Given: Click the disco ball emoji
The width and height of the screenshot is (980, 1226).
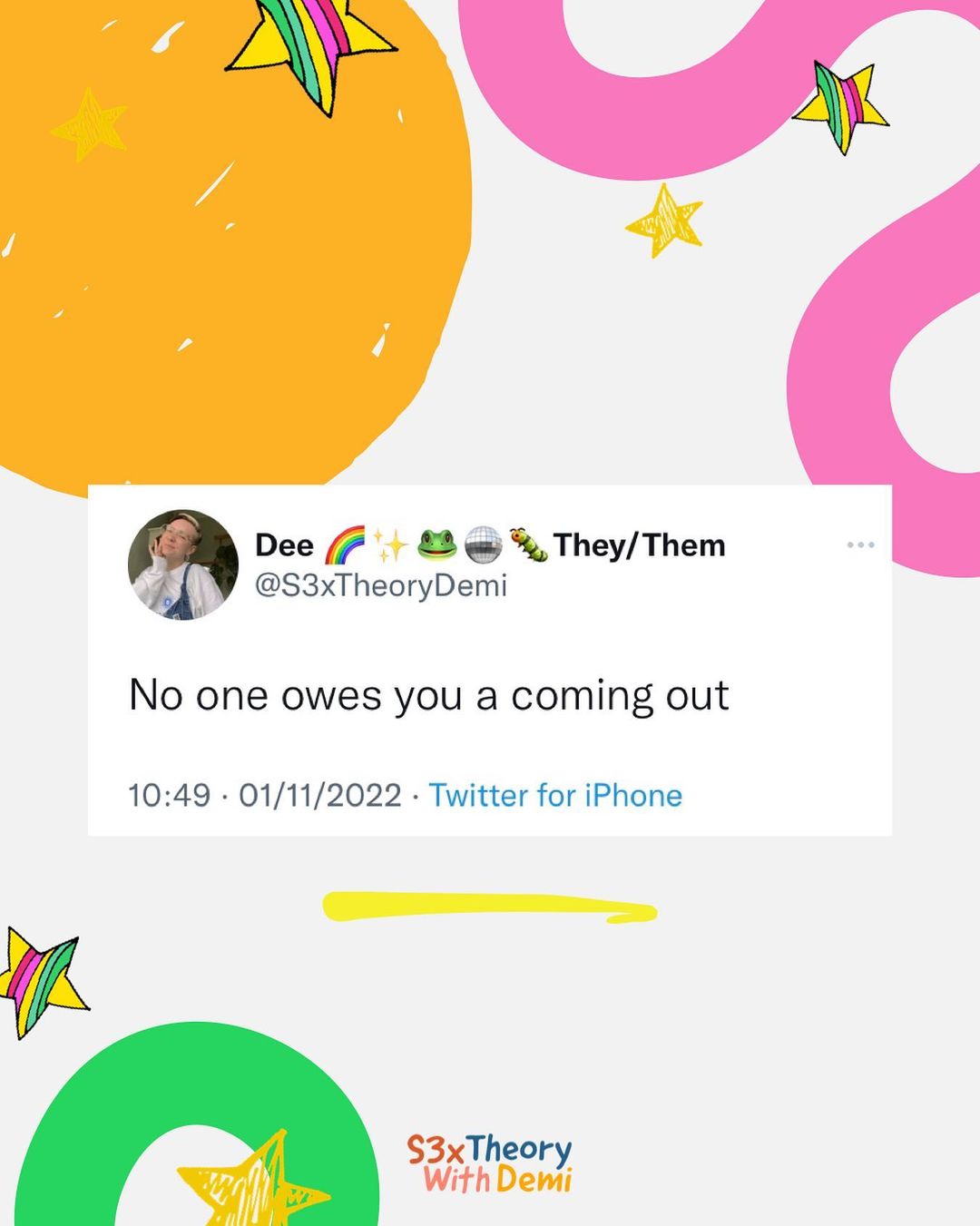Looking at the screenshot, I should (x=483, y=544).
